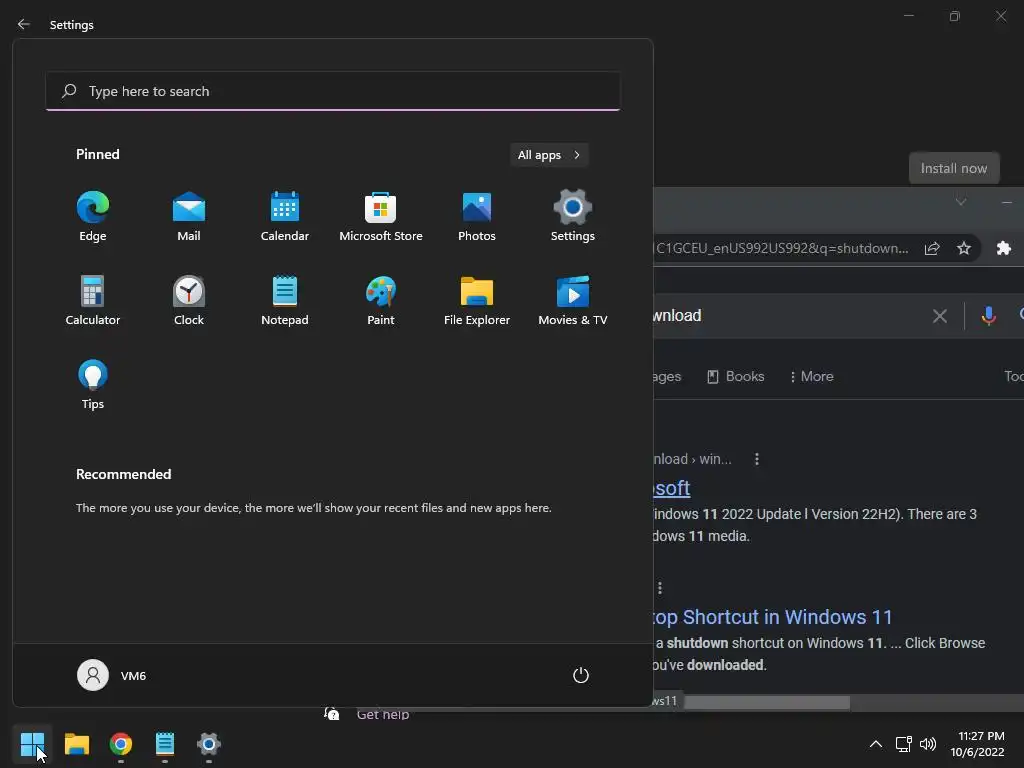Bookmark this page with the star icon

coord(964,248)
